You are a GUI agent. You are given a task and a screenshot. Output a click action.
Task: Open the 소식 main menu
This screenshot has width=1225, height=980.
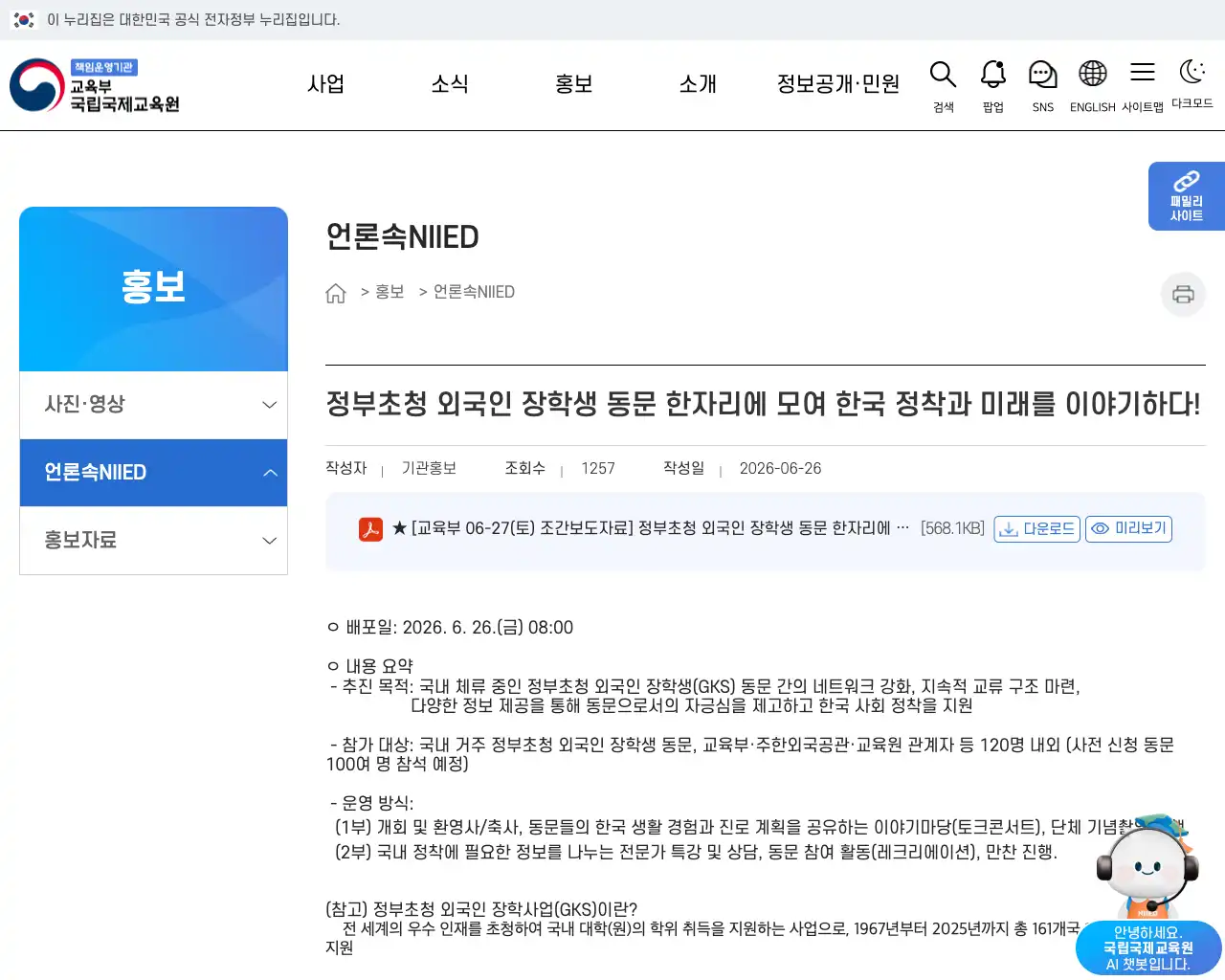click(x=450, y=84)
